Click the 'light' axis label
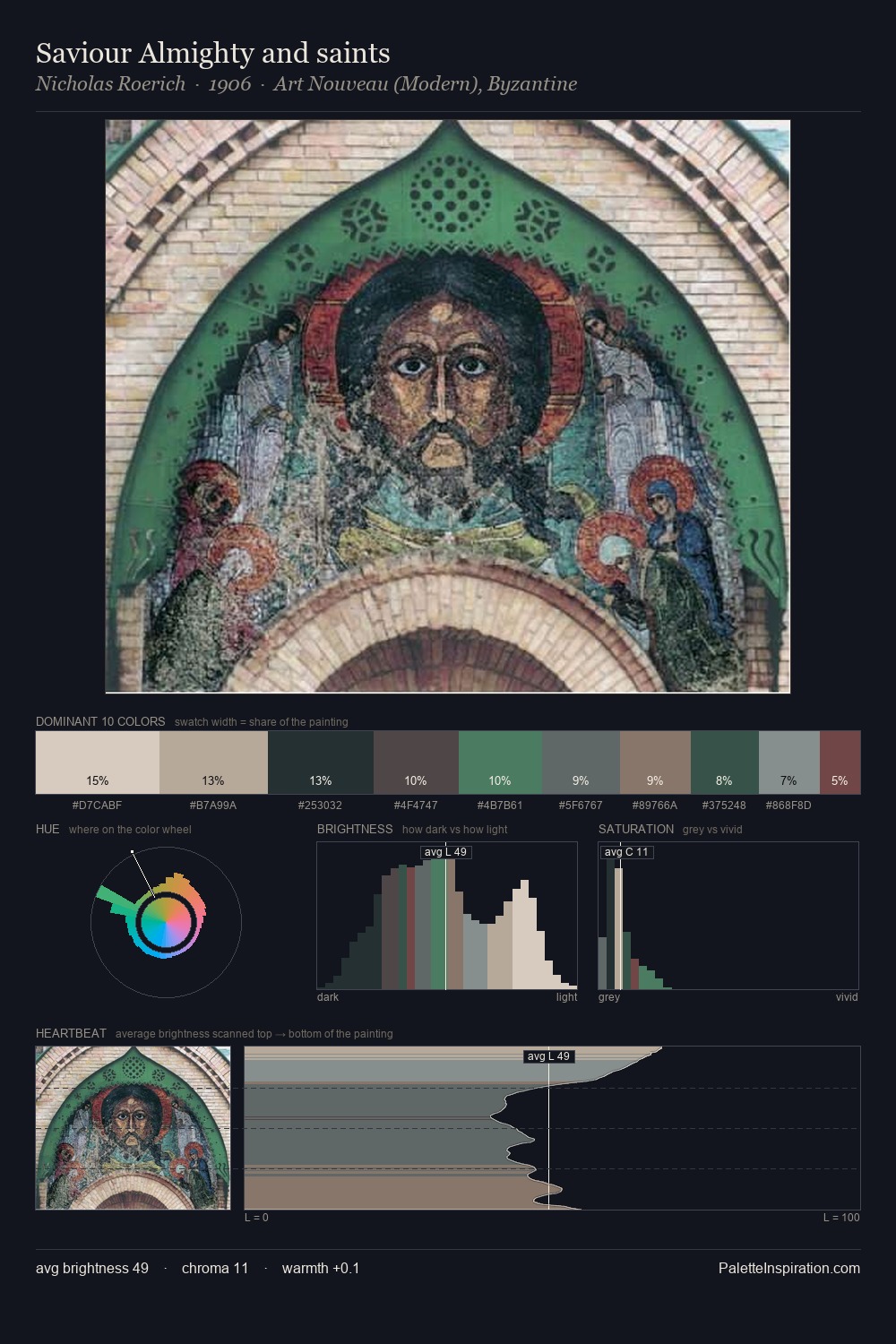 567,997
